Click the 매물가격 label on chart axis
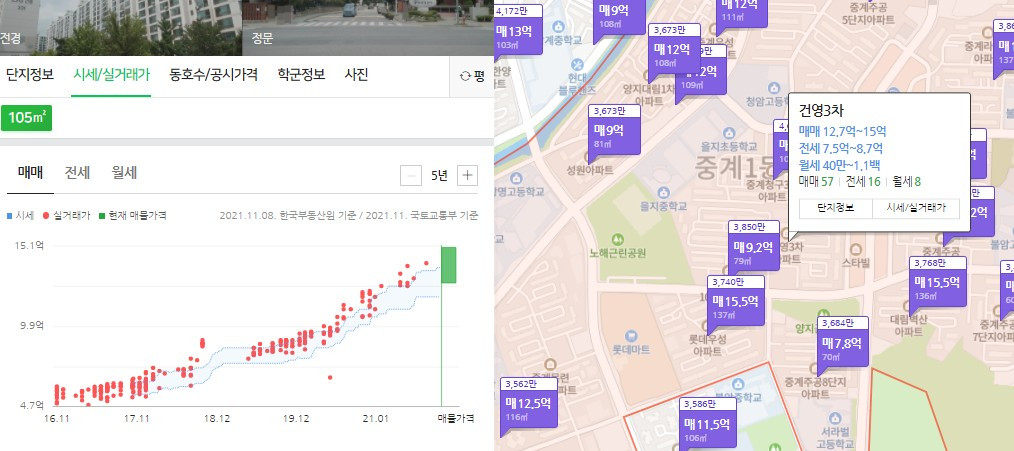 pos(456,419)
